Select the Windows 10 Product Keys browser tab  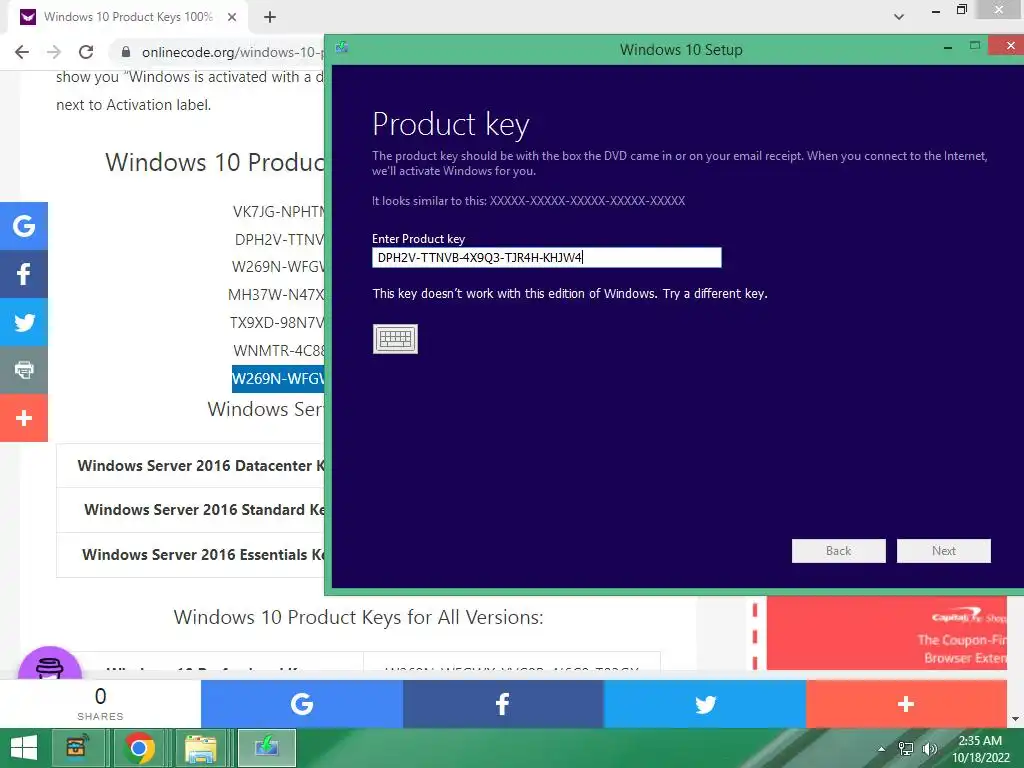[129, 18]
